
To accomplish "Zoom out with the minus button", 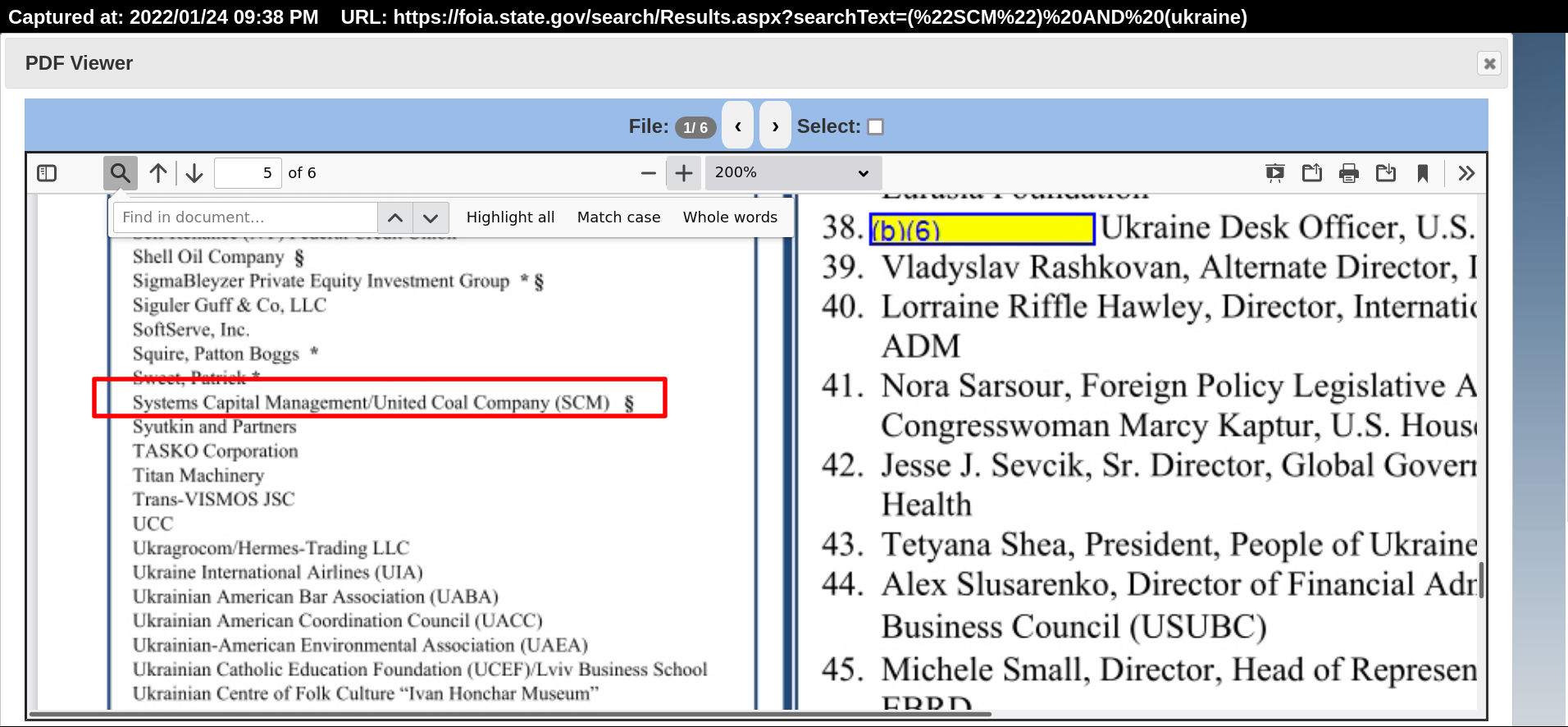I will click(x=648, y=173).
